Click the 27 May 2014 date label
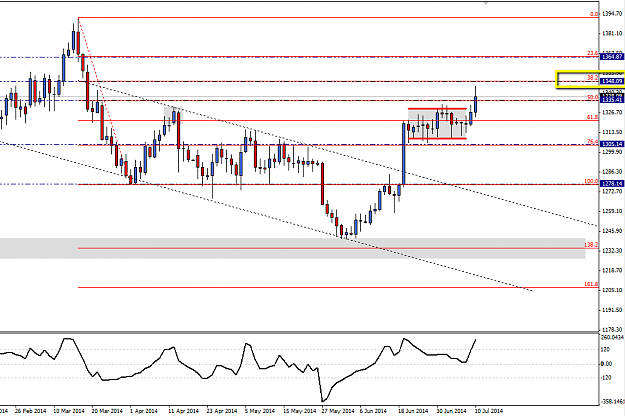This screenshot has width=625, height=416. [x=338, y=411]
